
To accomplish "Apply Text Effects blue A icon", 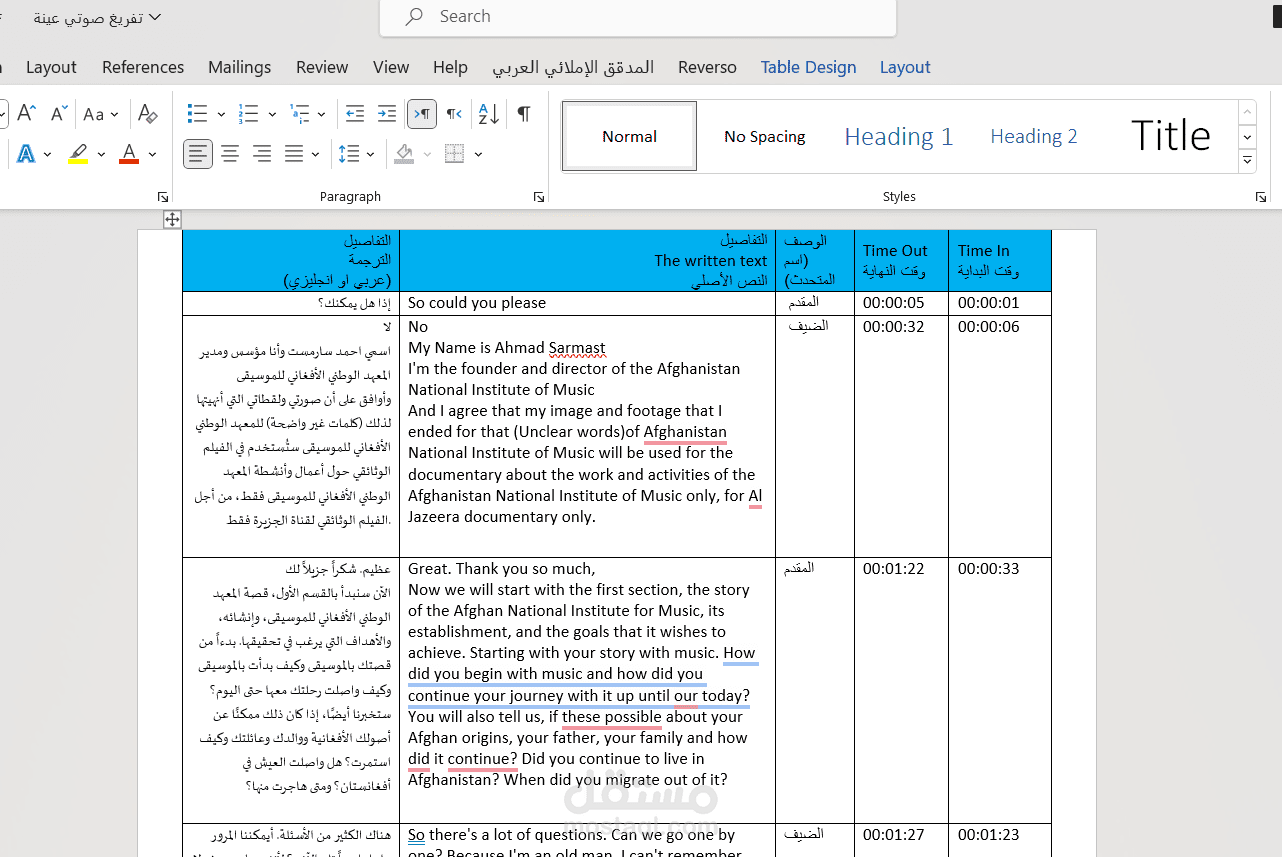I will tap(25, 154).
